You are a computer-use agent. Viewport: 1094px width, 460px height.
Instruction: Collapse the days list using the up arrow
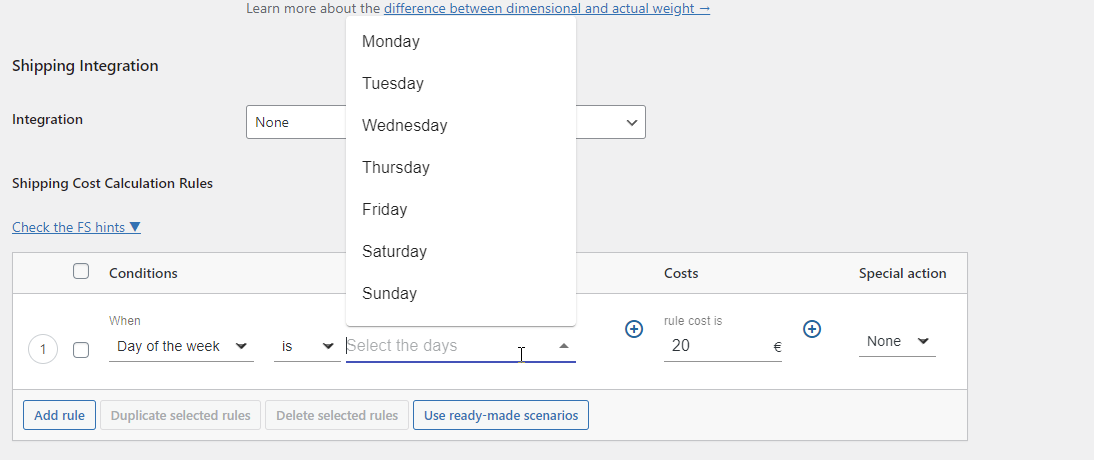coord(564,346)
